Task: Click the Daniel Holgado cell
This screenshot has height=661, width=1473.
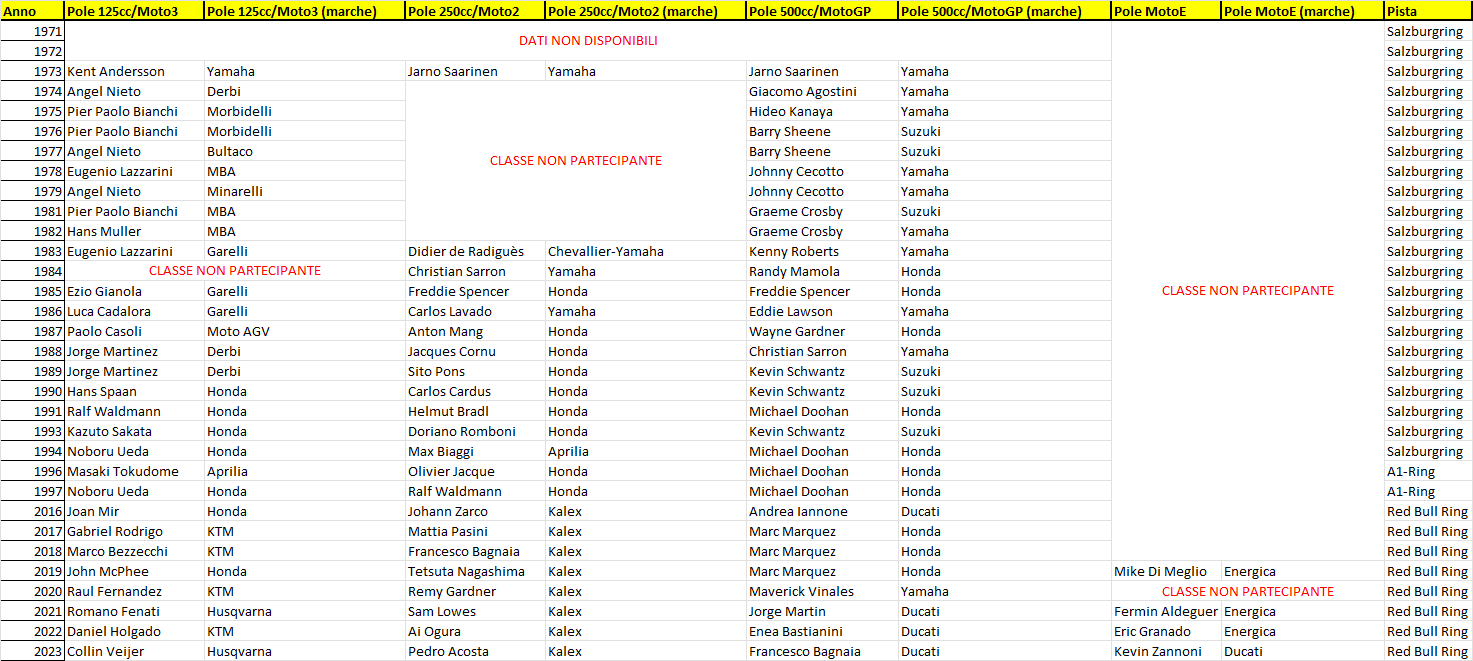Action: 134,631
